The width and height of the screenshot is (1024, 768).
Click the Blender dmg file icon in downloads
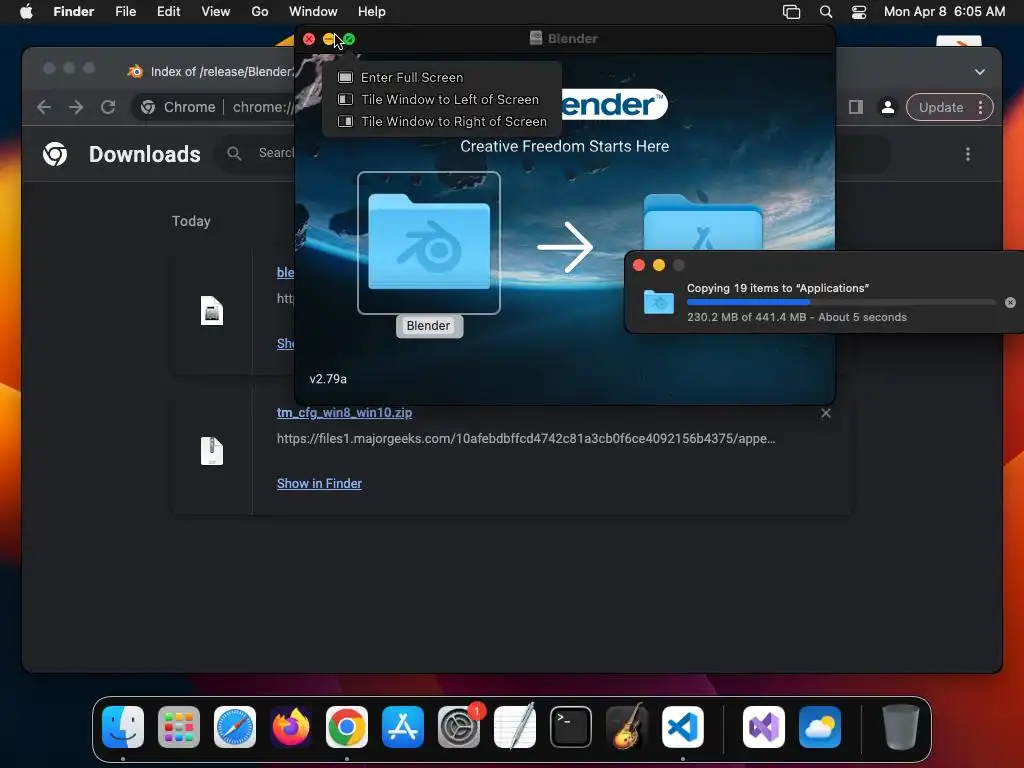[212, 310]
